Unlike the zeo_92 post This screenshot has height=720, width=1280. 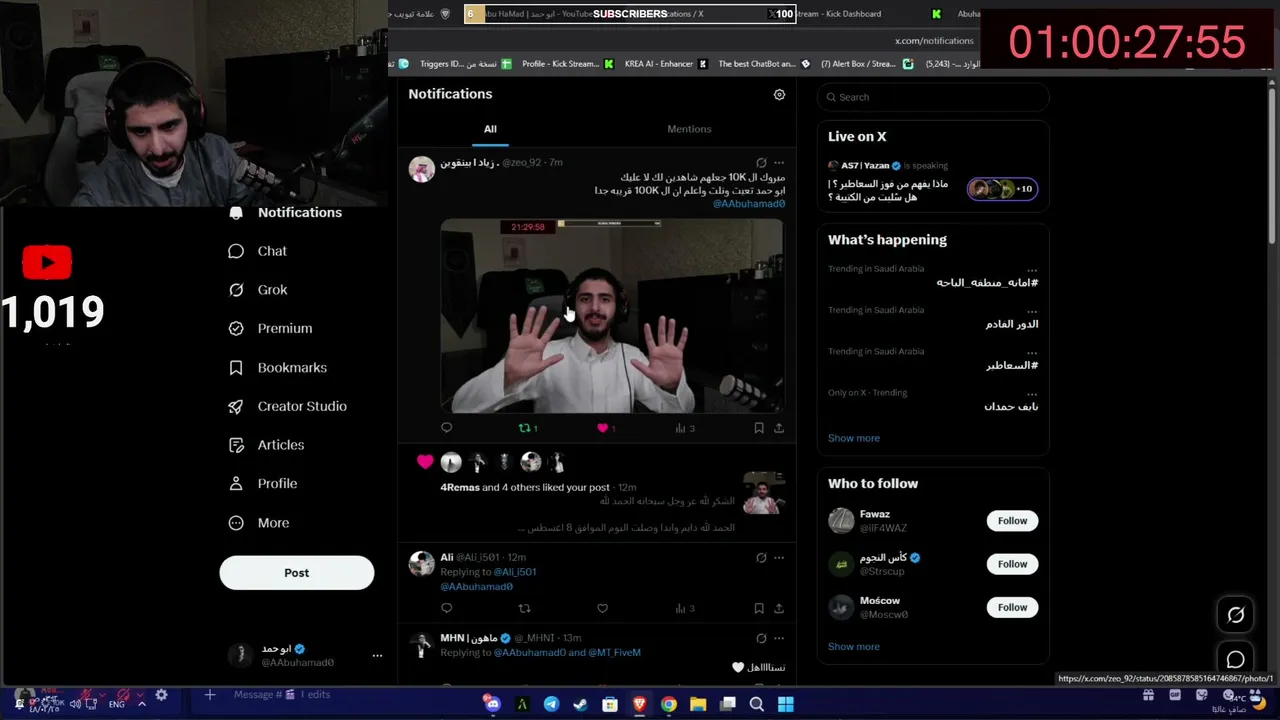(606, 428)
